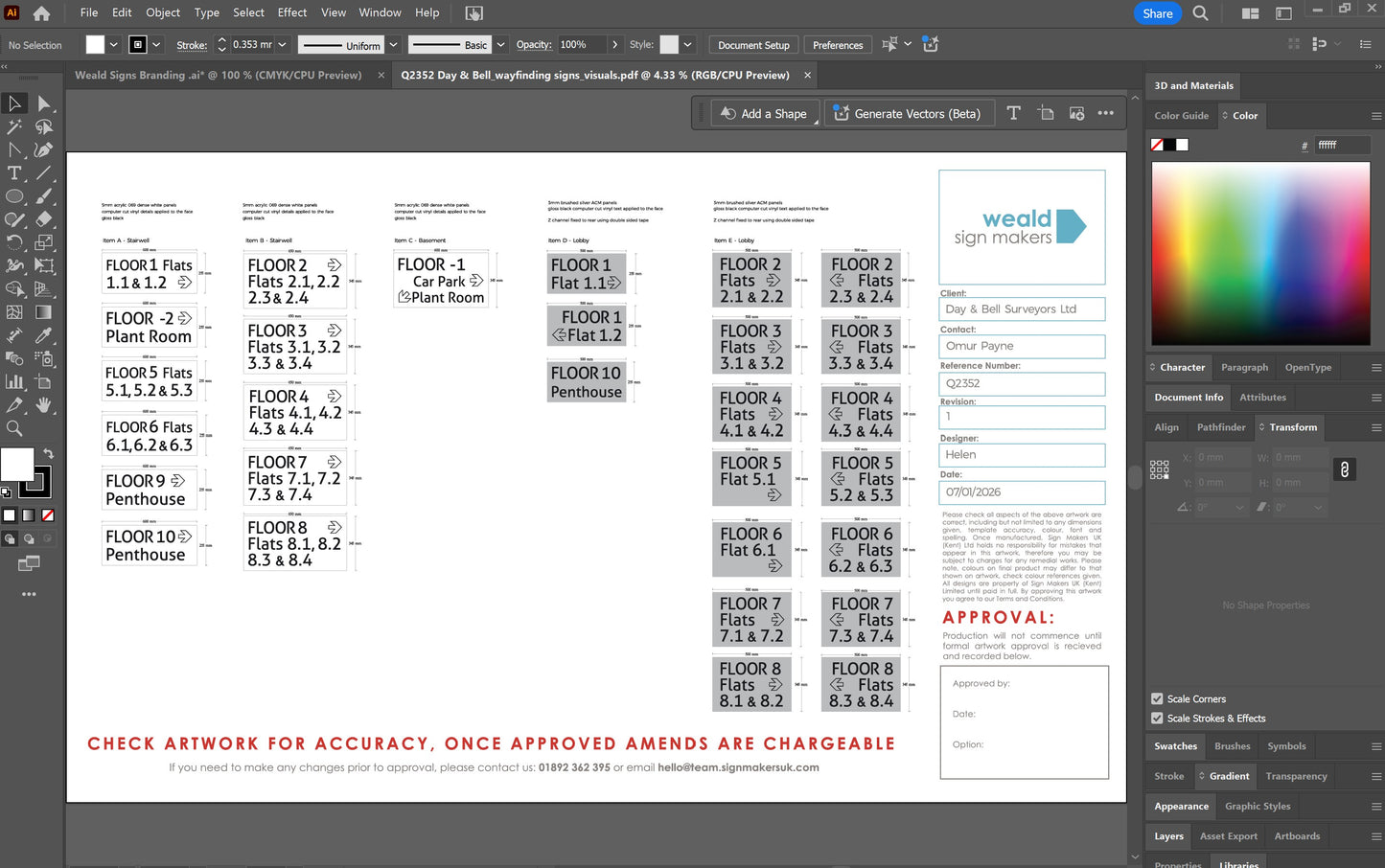This screenshot has height=868, width=1385.
Task: Pick up color with the Eyedropper tool
Action: coord(44,337)
